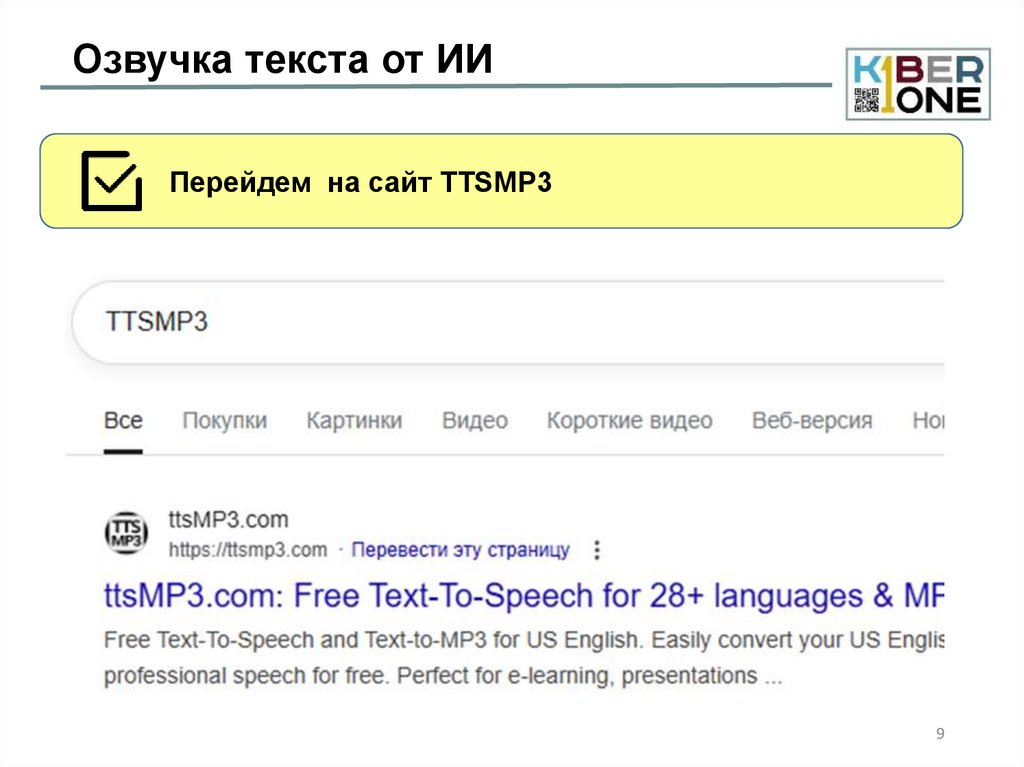Click the Все tab
The height and width of the screenshot is (767, 1024).
(x=123, y=420)
